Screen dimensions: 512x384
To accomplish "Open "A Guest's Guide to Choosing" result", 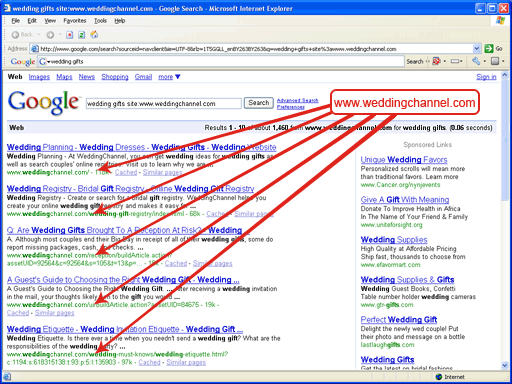I will coord(123,280).
